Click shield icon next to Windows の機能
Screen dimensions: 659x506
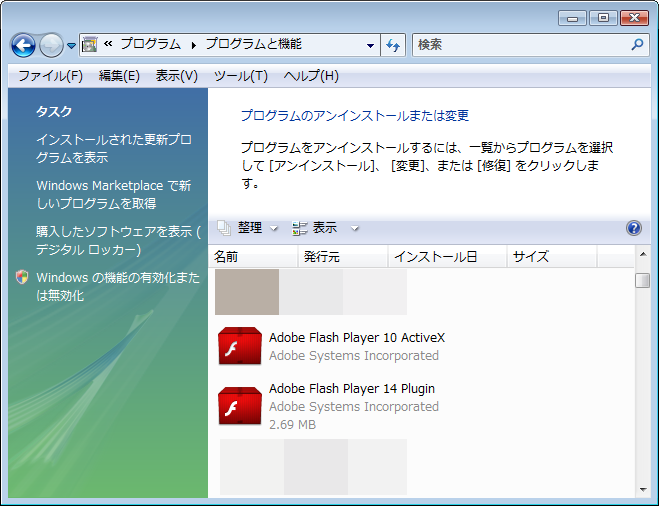pos(22,277)
